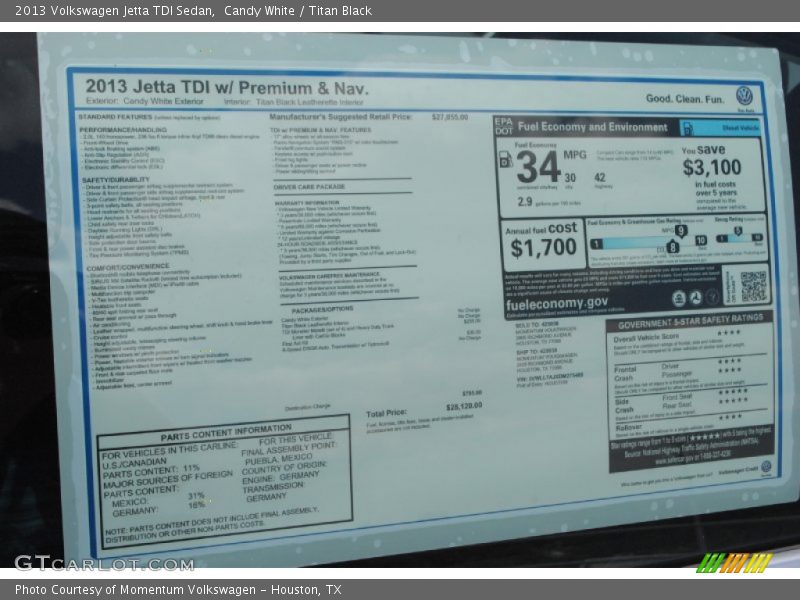Click the page header '2013 Volkswagen Jetta TDI Sedan'
The height and width of the screenshot is (600, 800).
click(x=114, y=11)
